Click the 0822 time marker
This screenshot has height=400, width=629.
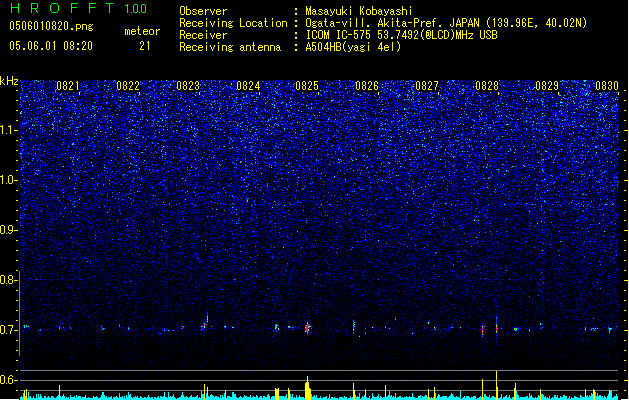point(128,86)
